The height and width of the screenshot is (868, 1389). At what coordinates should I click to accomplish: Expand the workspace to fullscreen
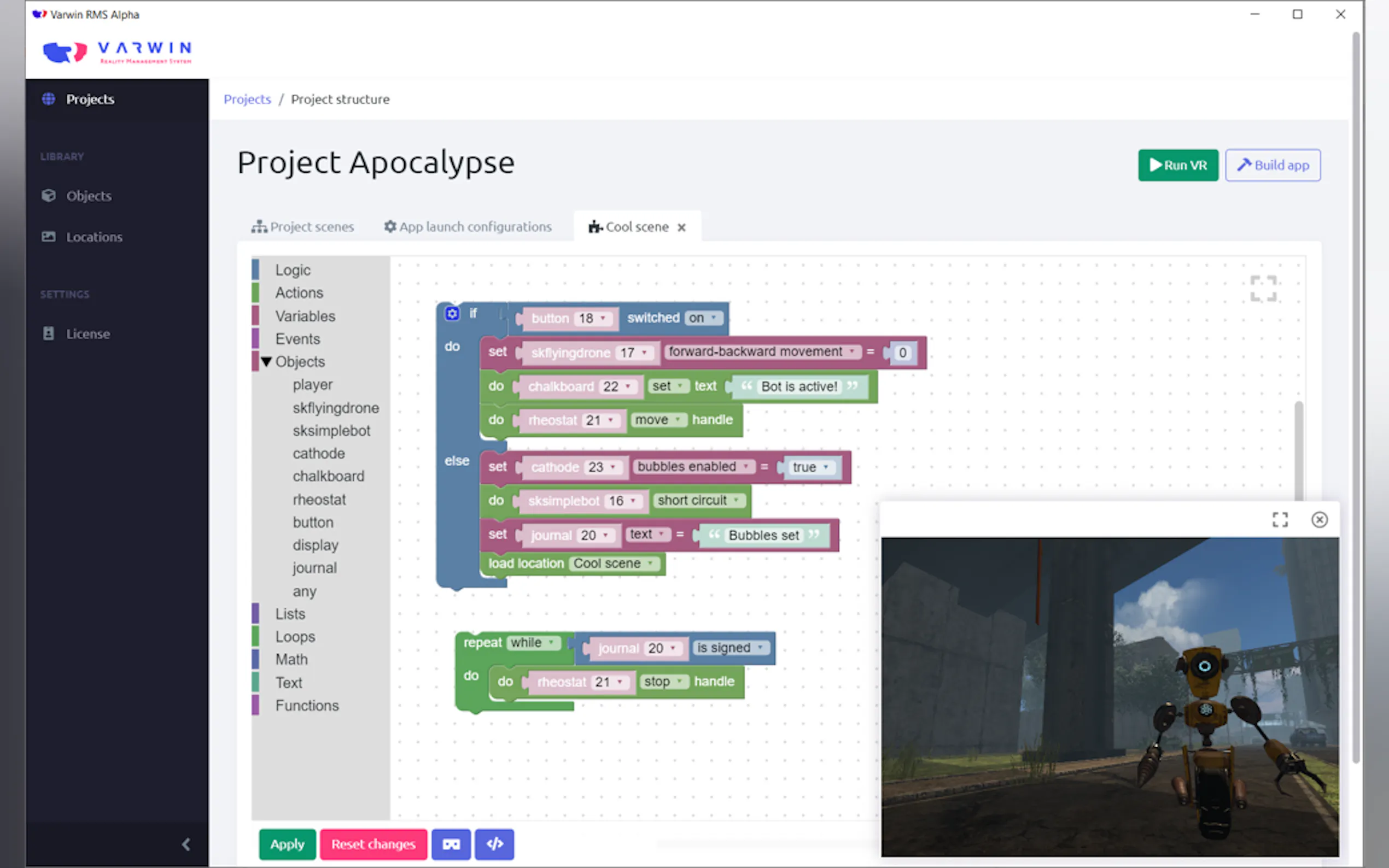coord(1263,288)
